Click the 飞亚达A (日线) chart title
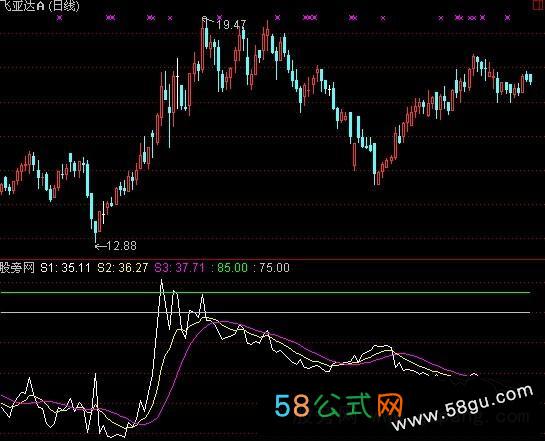The image size is (545, 441). (x=40, y=6)
